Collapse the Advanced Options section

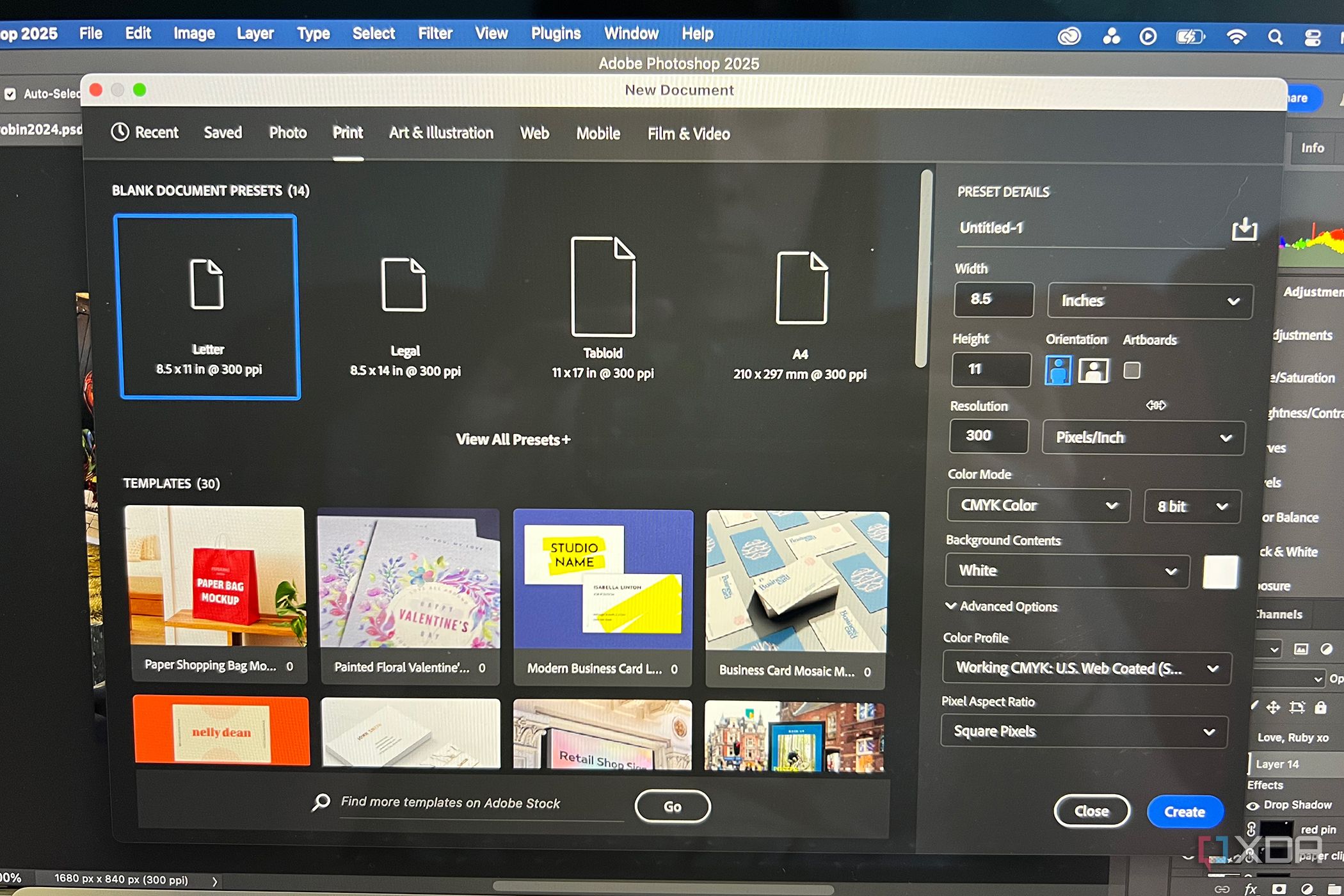coord(1002,606)
